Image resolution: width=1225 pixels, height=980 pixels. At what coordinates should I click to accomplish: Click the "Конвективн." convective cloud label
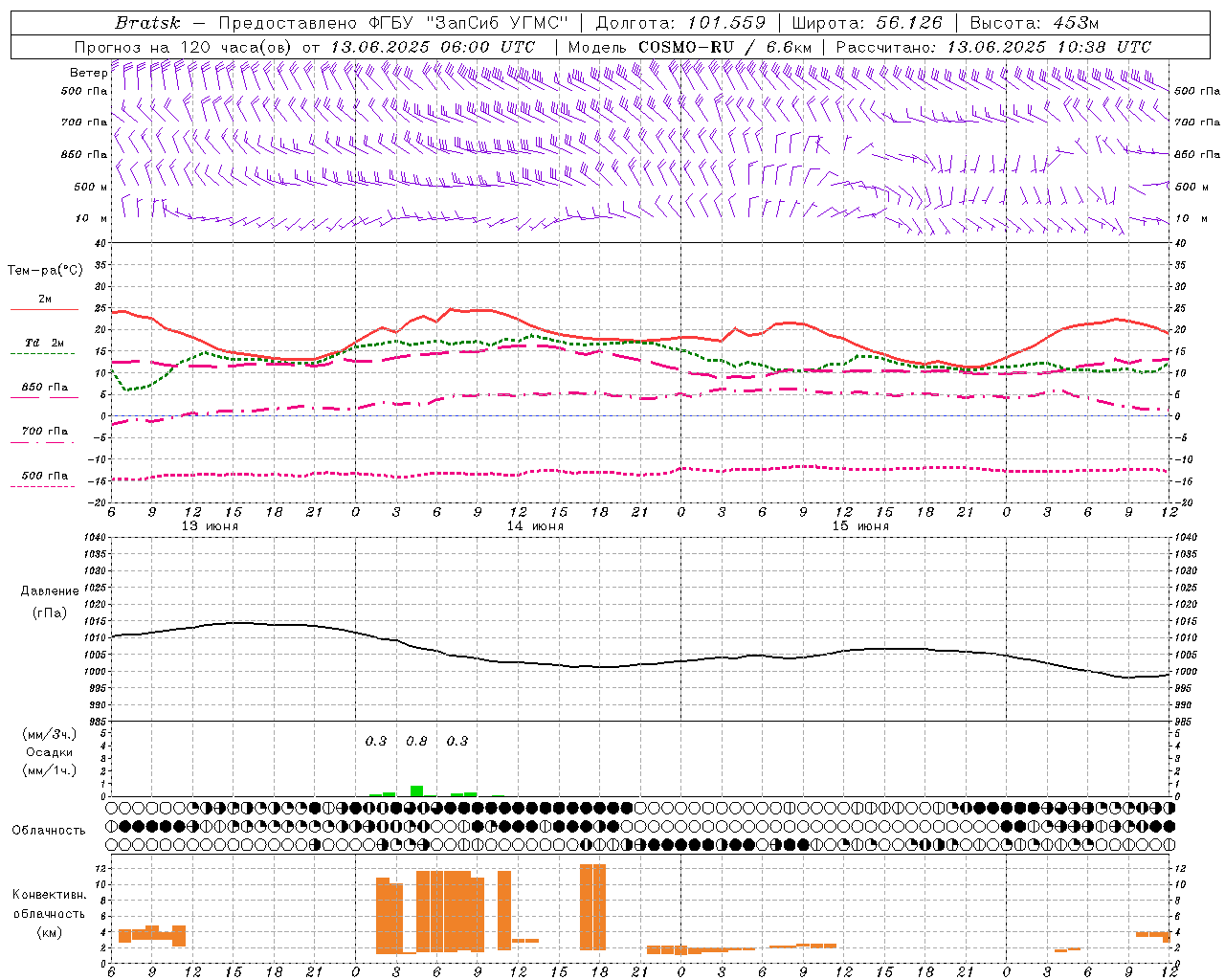49,895
